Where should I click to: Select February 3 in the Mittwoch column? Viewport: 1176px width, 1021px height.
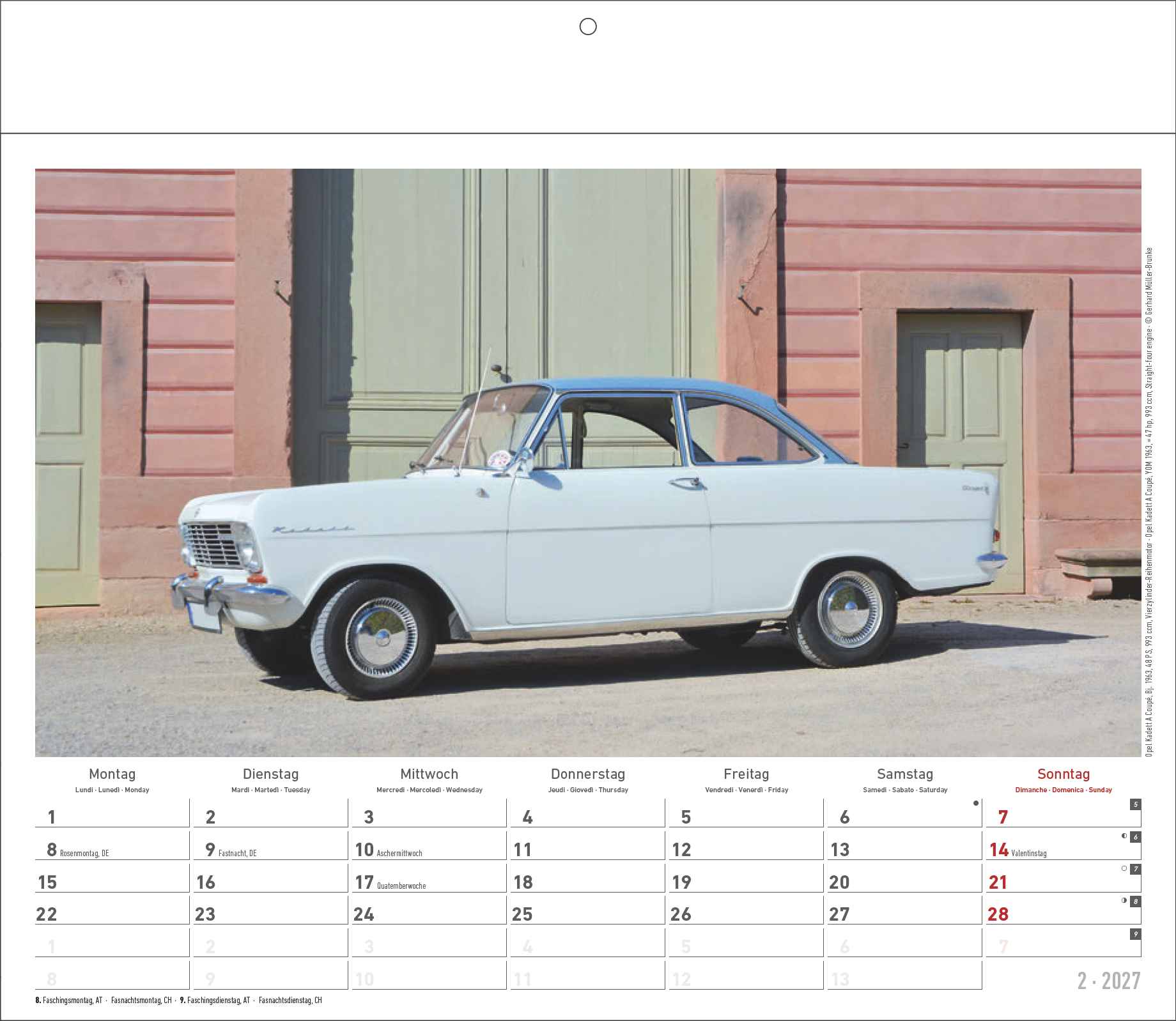click(369, 817)
